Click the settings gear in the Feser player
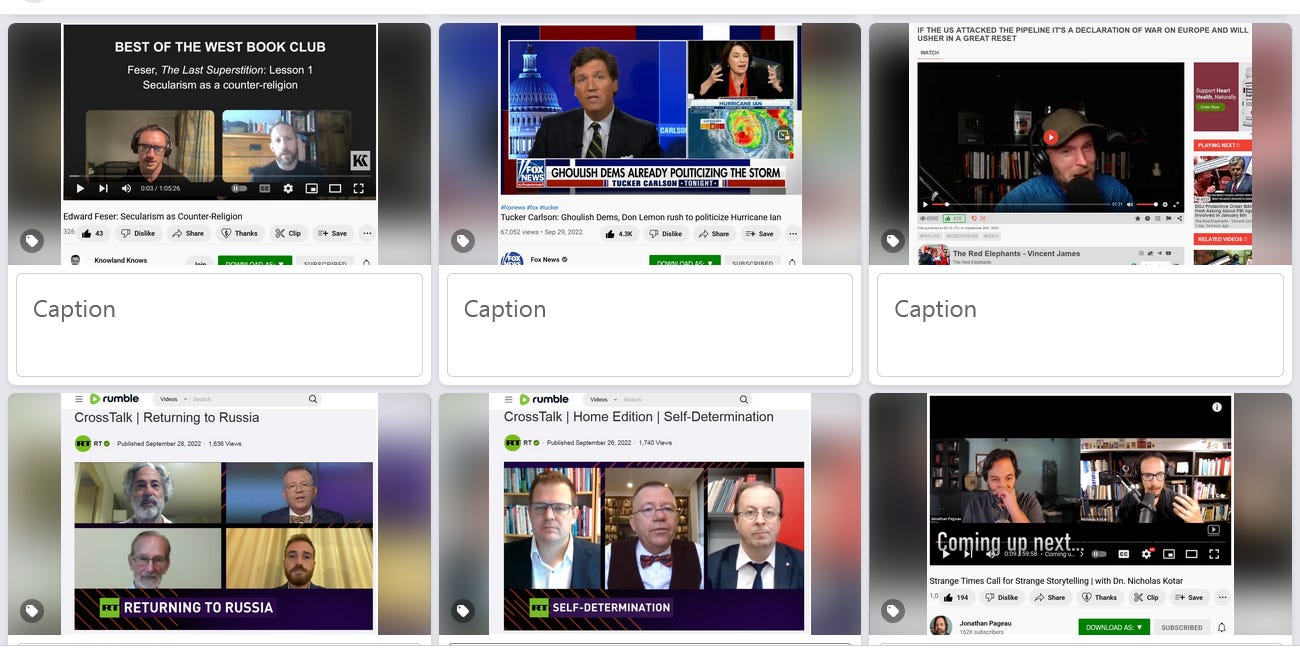Viewport: 1300px width, 657px height. click(x=288, y=188)
